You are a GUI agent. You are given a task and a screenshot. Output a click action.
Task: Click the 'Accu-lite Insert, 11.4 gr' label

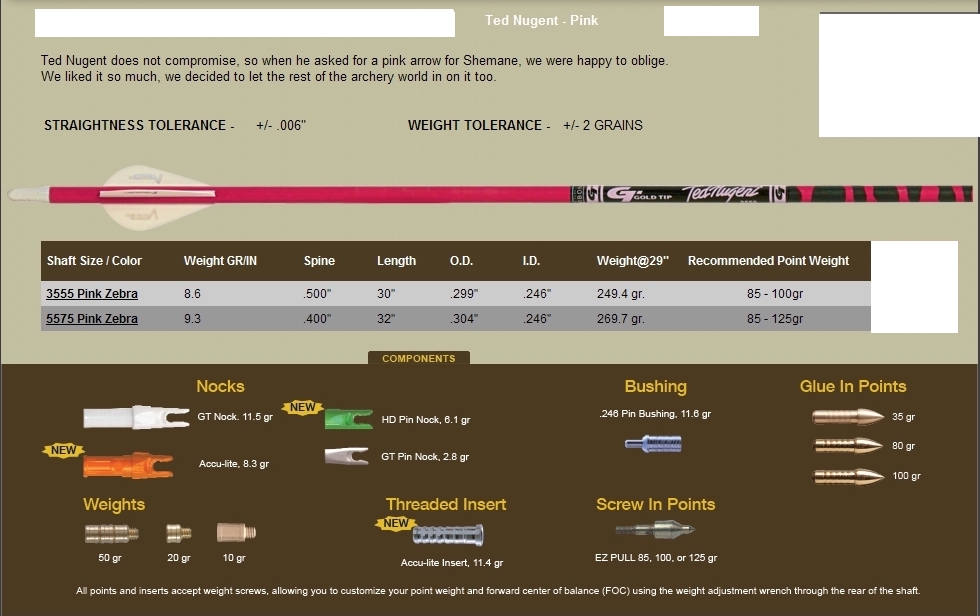(452, 563)
